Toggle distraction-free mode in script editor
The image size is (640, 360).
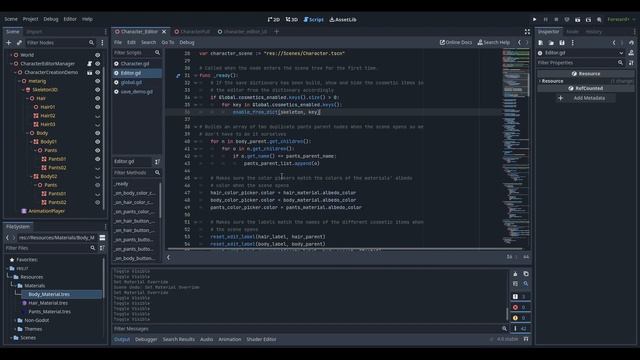(x=527, y=31)
